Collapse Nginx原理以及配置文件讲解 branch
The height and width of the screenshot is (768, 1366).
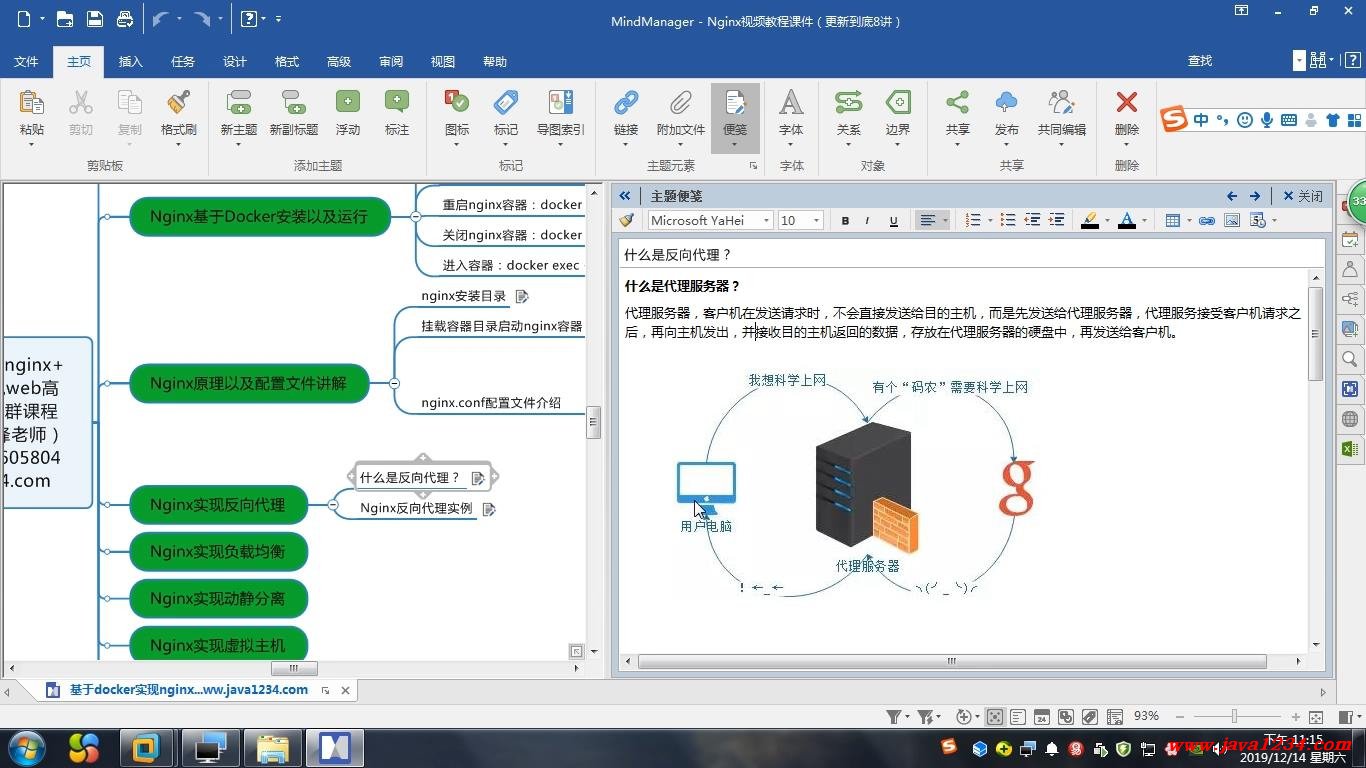click(394, 383)
